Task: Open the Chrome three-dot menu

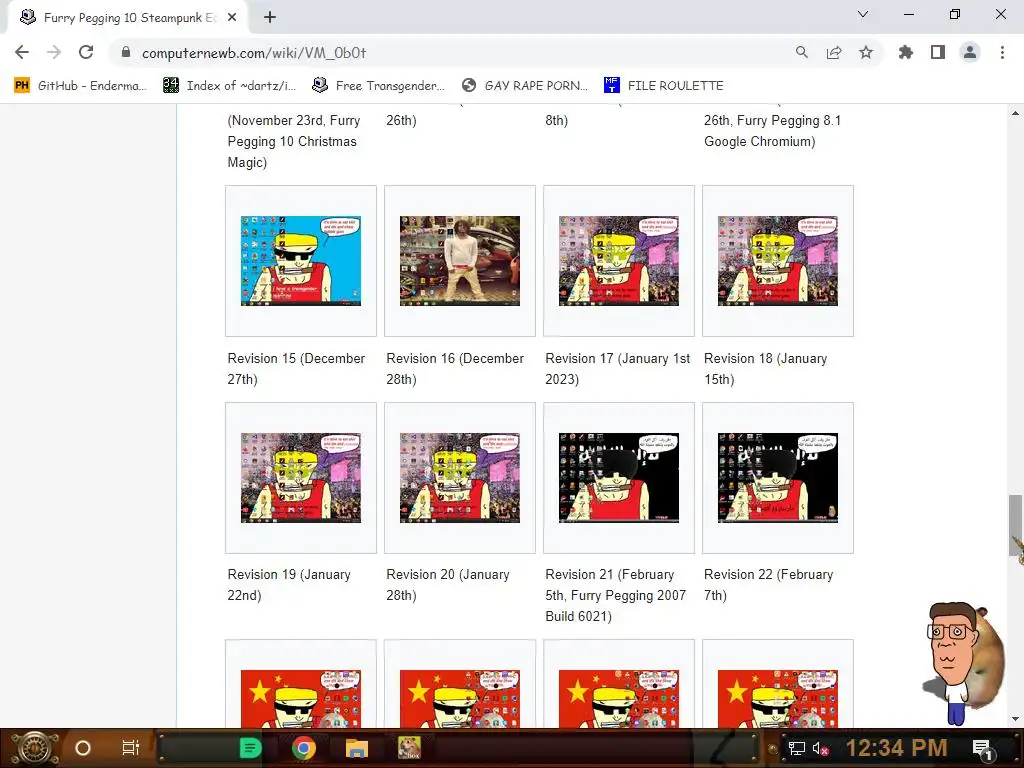Action: pyautogui.click(x=1002, y=52)
